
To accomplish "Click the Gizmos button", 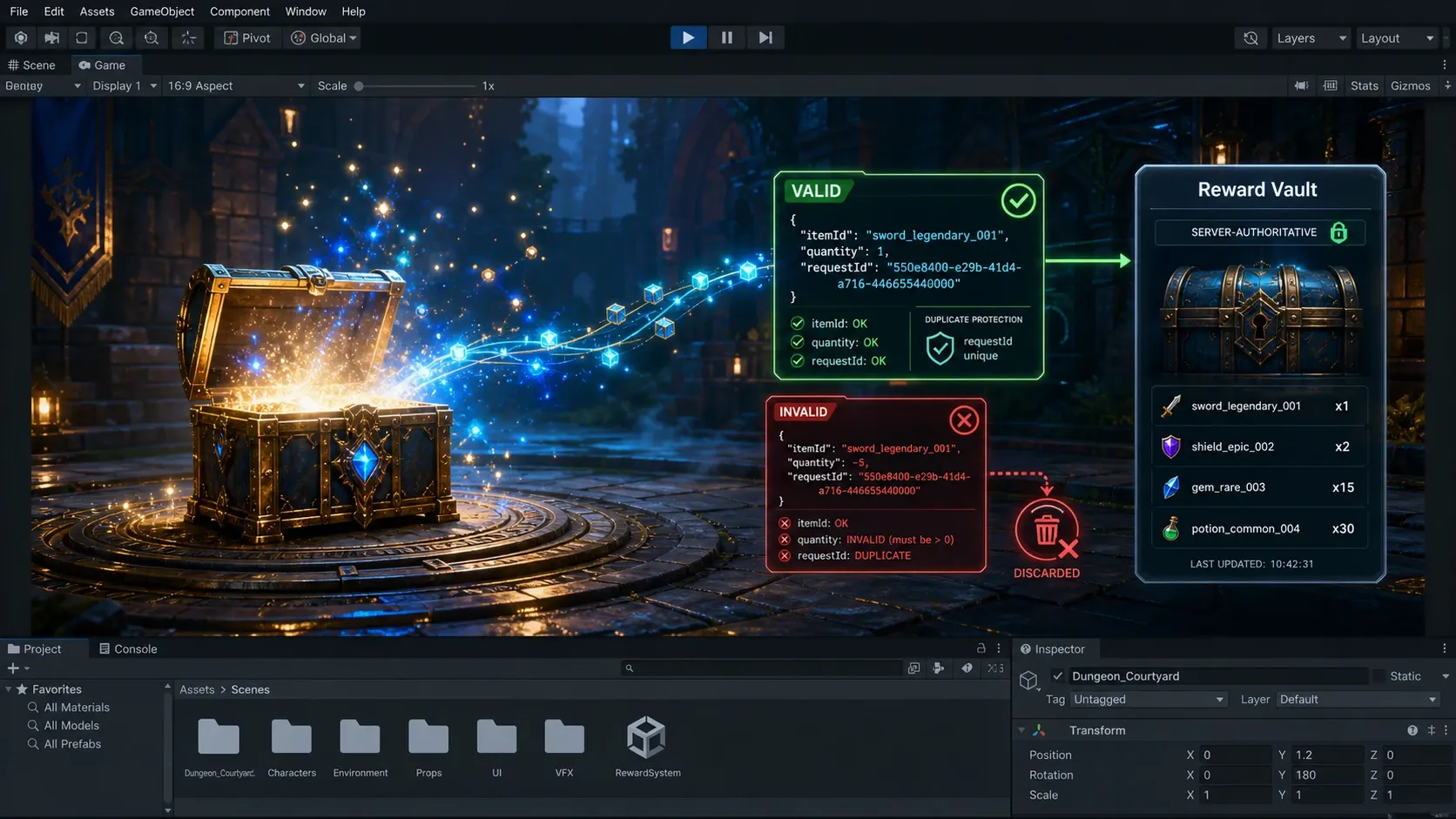I will pyautogui.click(x=1410, y=85).
